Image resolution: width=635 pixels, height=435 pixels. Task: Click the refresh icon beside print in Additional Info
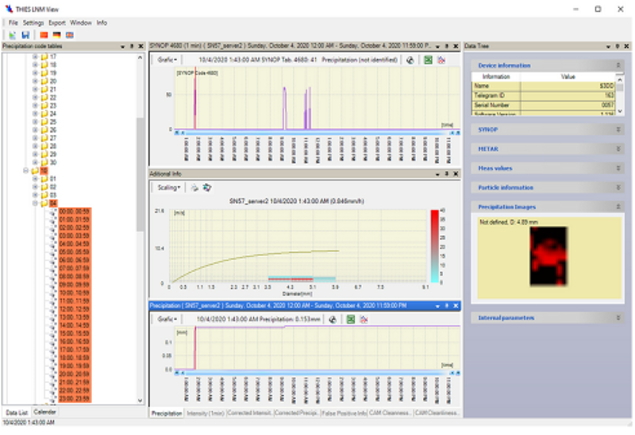207,188
